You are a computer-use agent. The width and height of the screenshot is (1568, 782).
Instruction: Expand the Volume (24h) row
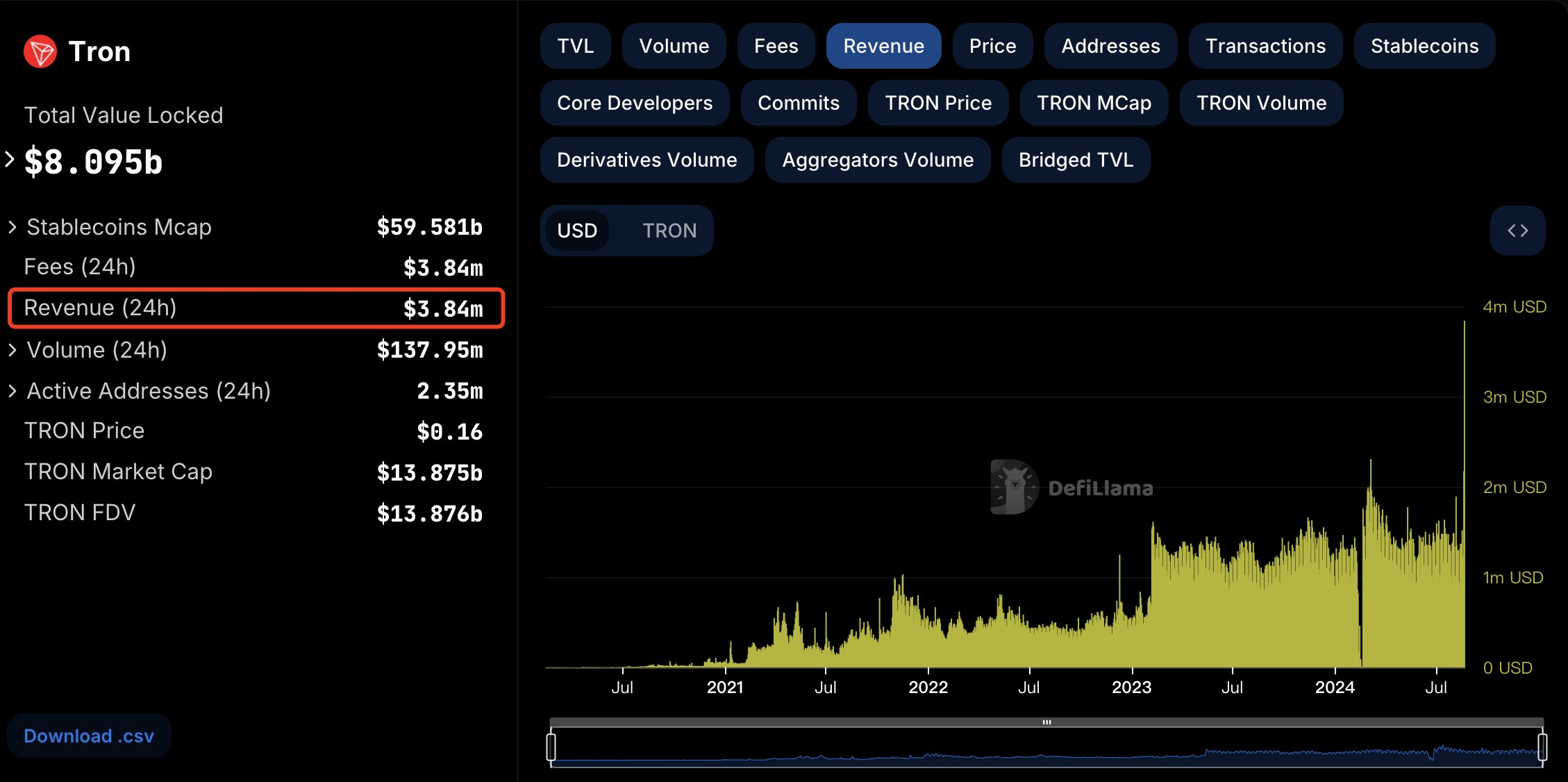12,350
